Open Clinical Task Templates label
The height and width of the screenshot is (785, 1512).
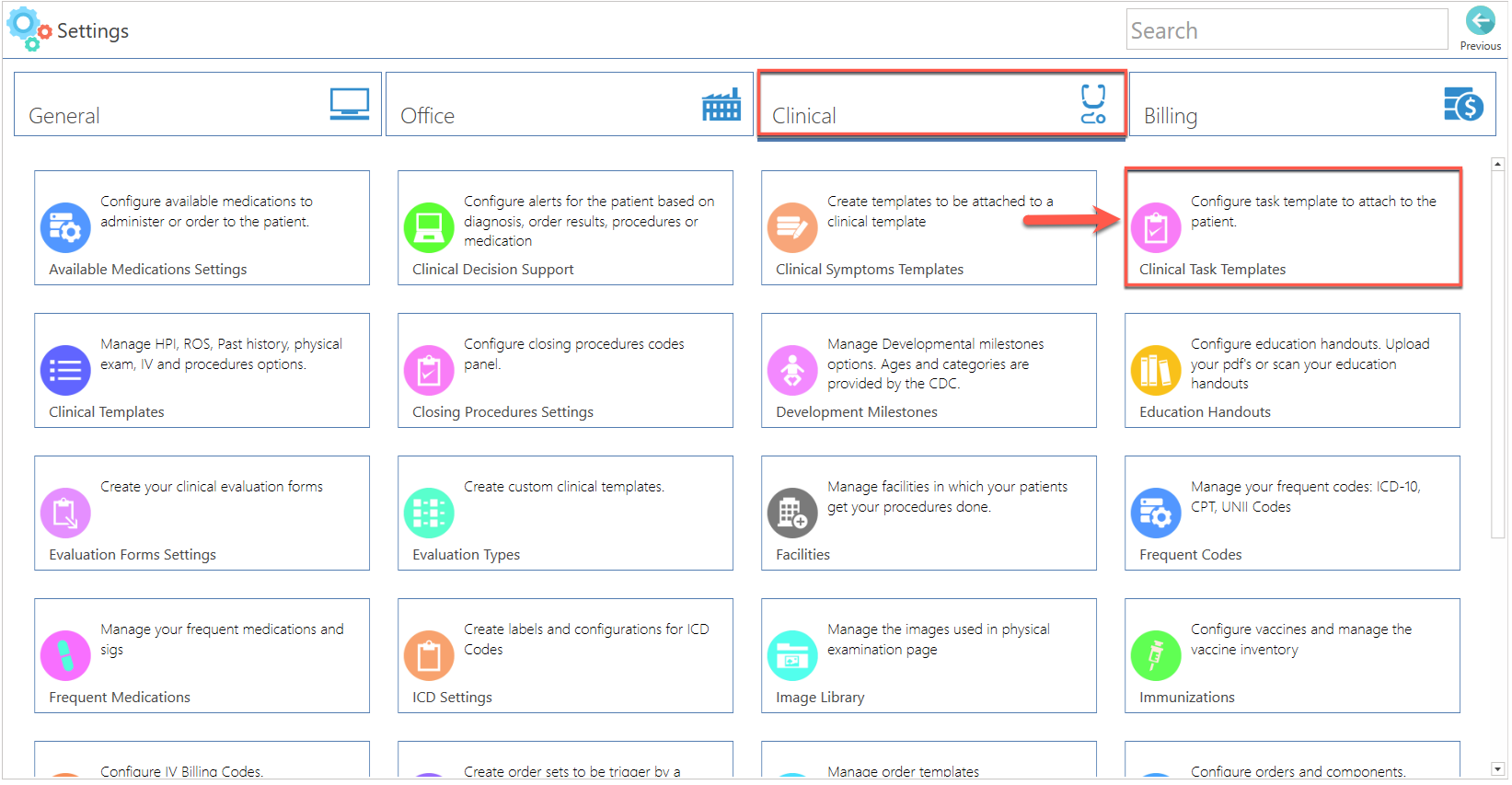(x=1213, y=269)
